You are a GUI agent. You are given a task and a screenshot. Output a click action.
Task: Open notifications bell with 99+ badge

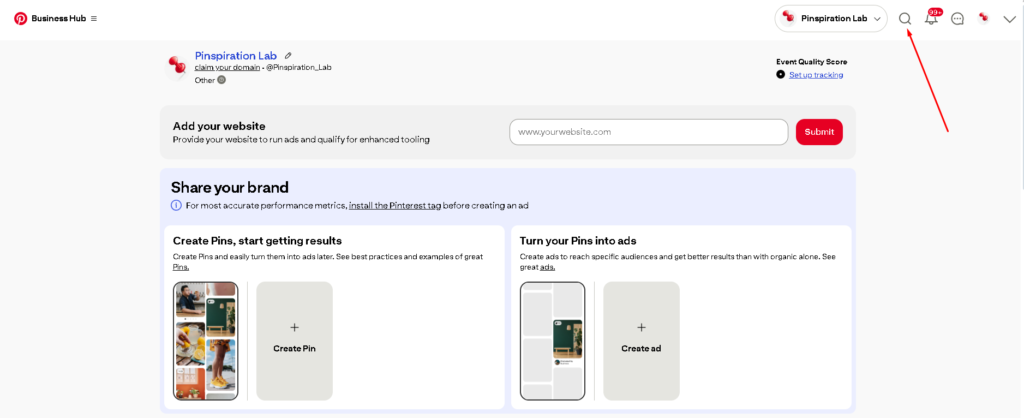coord(931,18)
